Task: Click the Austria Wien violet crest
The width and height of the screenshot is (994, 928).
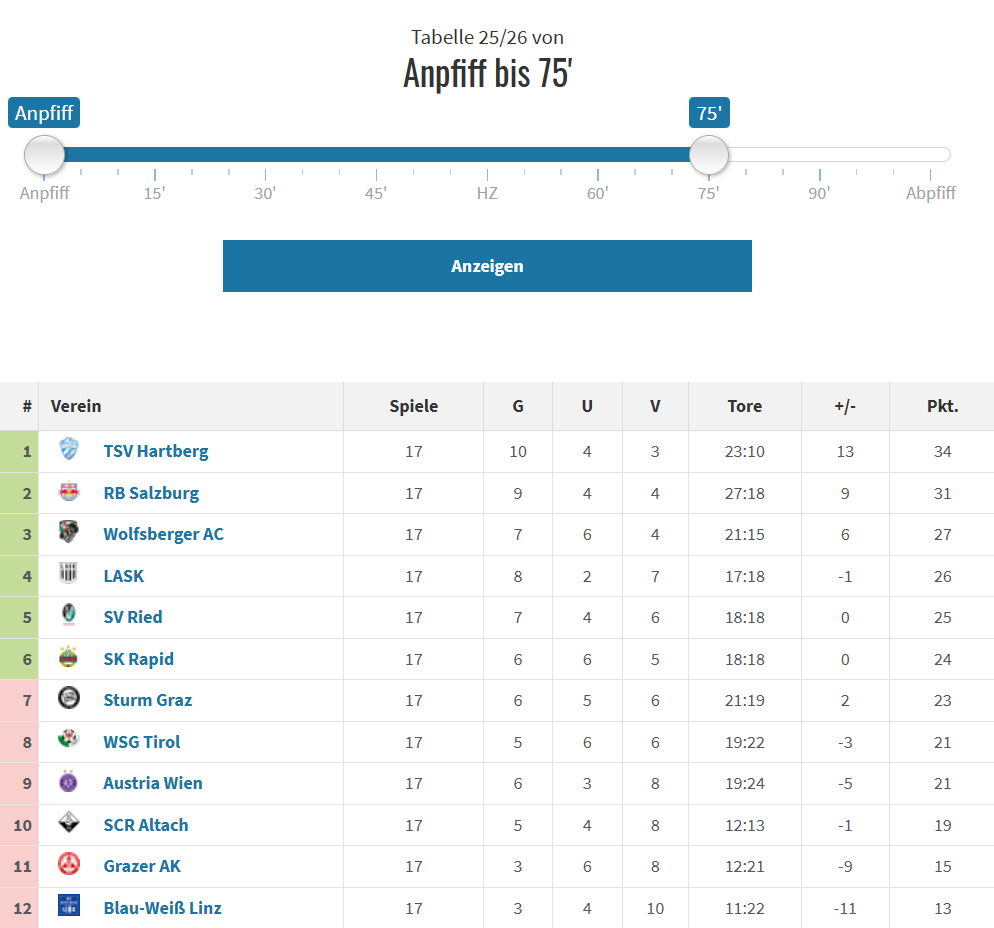Action: tap(69, 782)
